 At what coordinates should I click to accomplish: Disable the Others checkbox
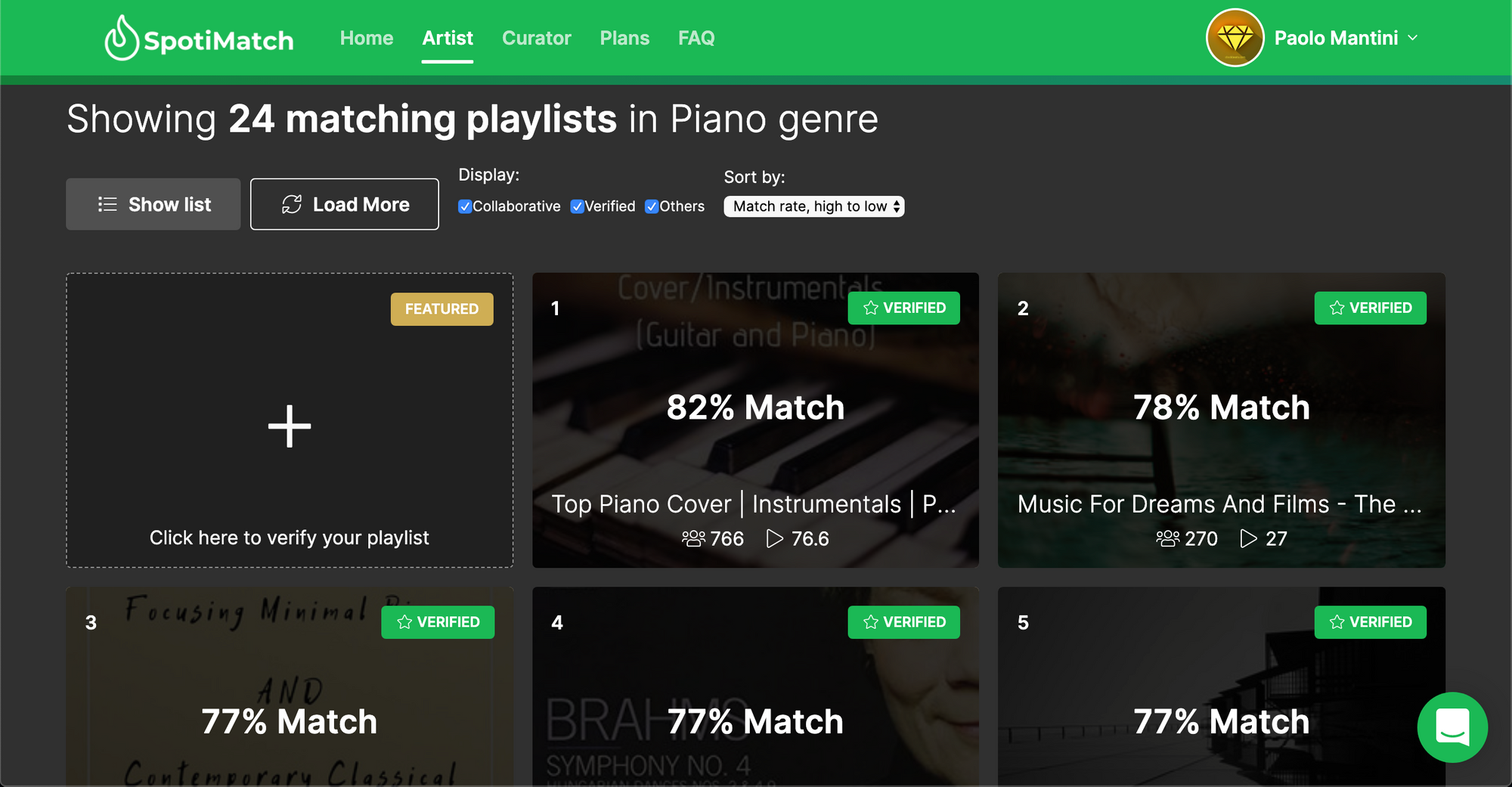652,206
